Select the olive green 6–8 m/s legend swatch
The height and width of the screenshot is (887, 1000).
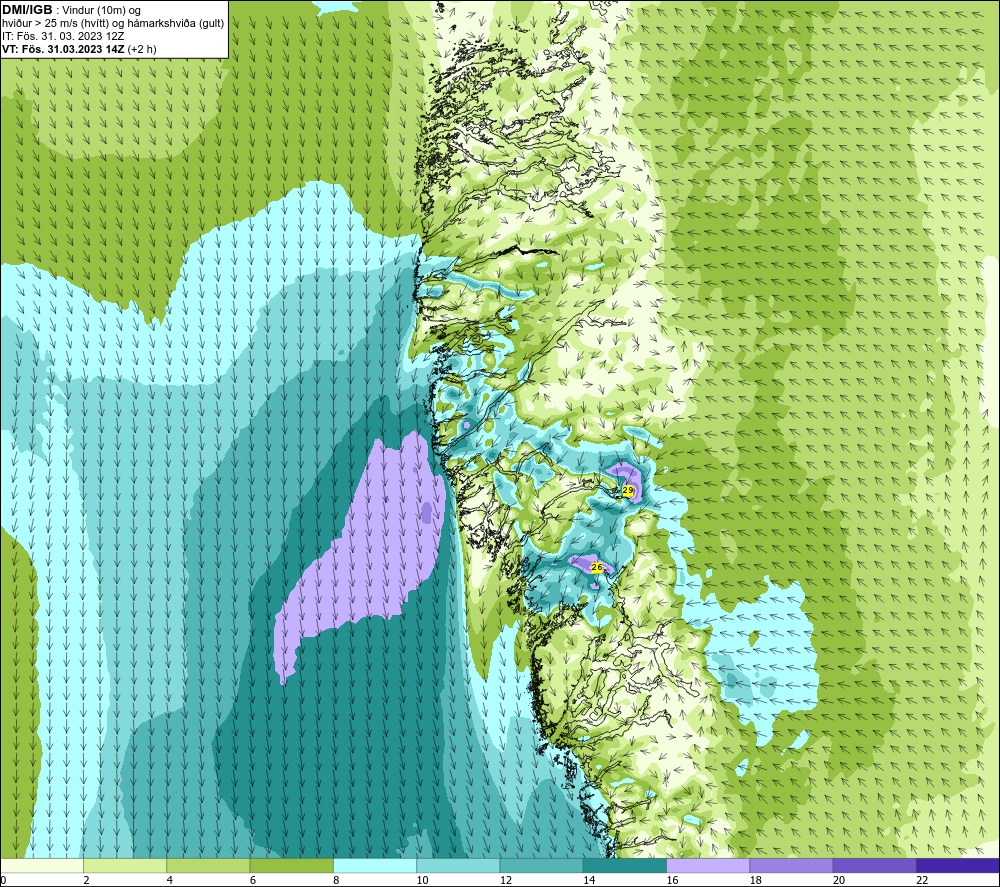click(x=291, y=866)
